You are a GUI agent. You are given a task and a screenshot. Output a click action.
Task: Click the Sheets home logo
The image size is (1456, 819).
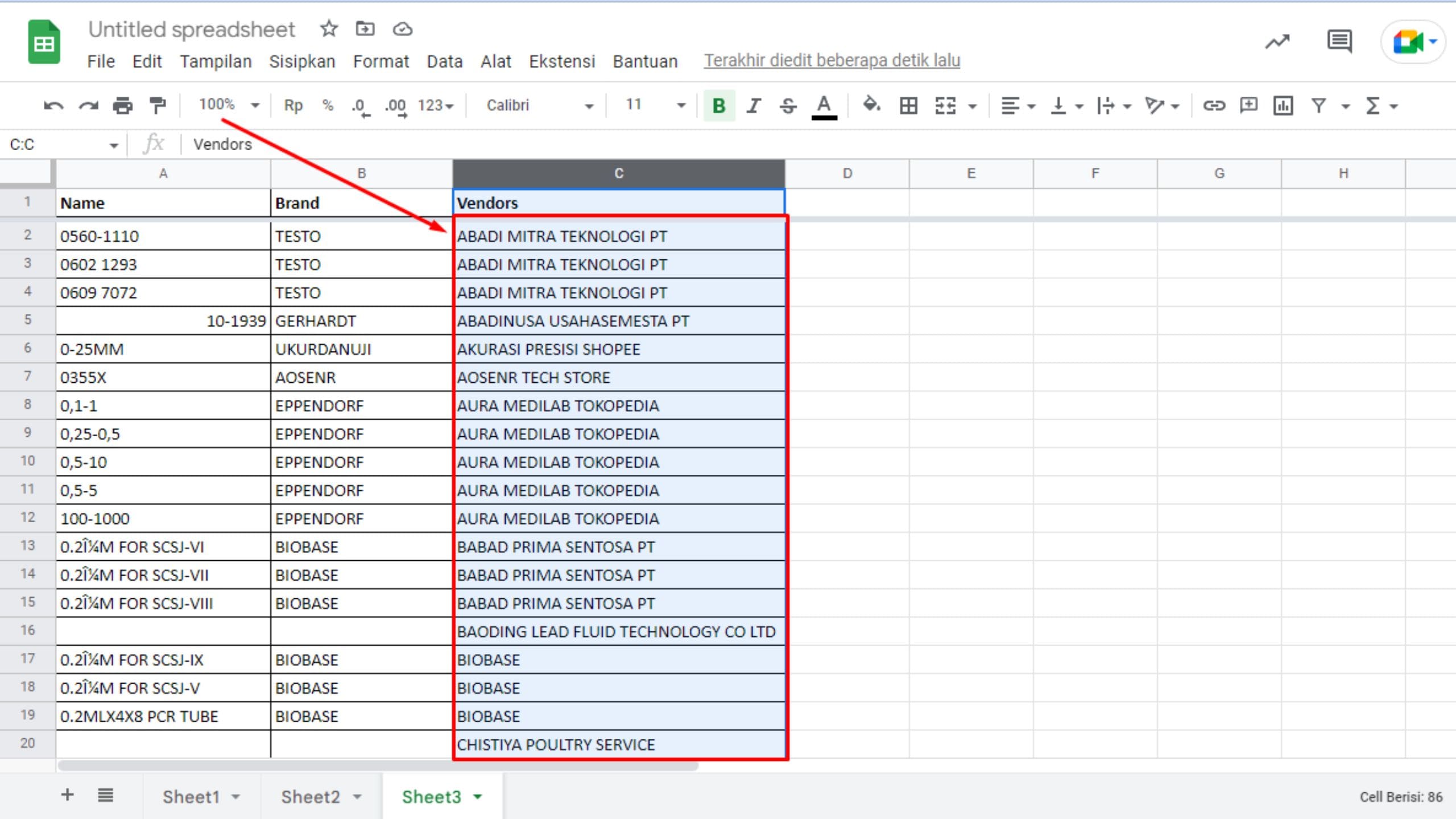tap(44, 42)
